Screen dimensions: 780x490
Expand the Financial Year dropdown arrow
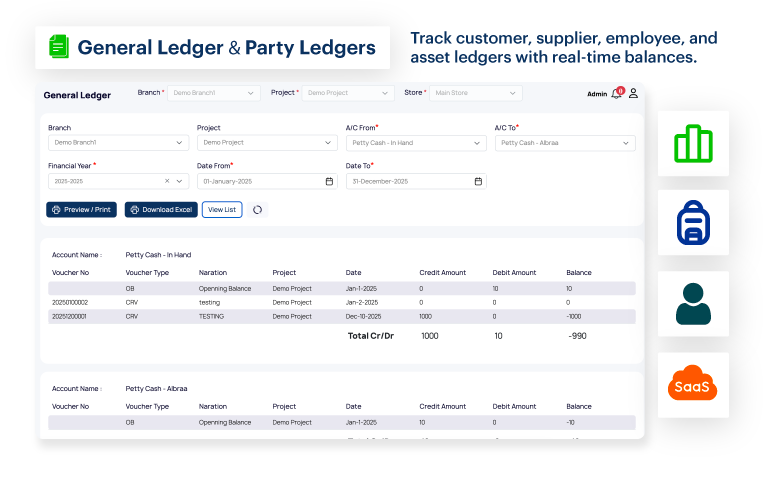(x=180, y=181)
